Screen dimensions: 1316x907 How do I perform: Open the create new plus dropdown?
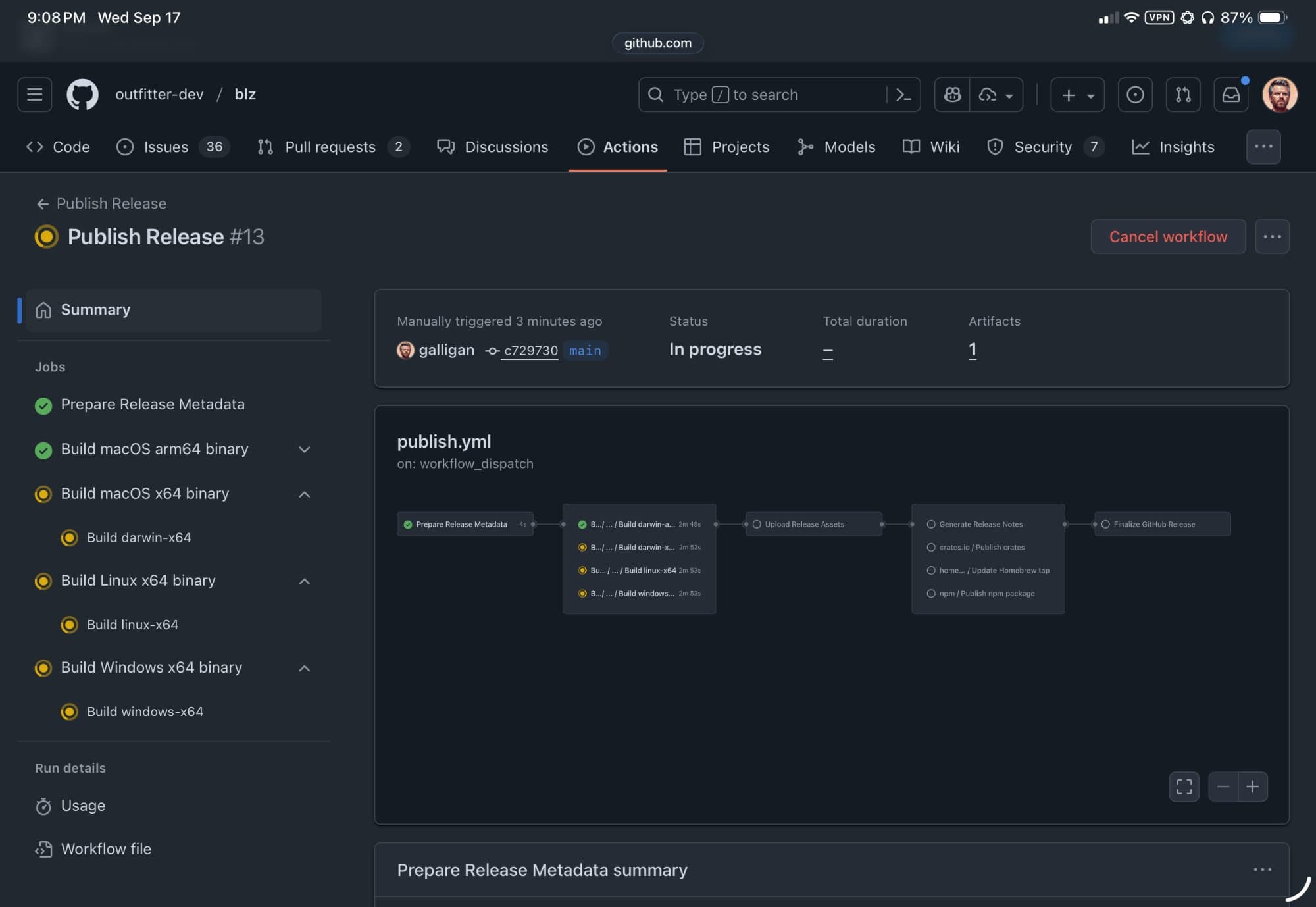pos(1077,94)
